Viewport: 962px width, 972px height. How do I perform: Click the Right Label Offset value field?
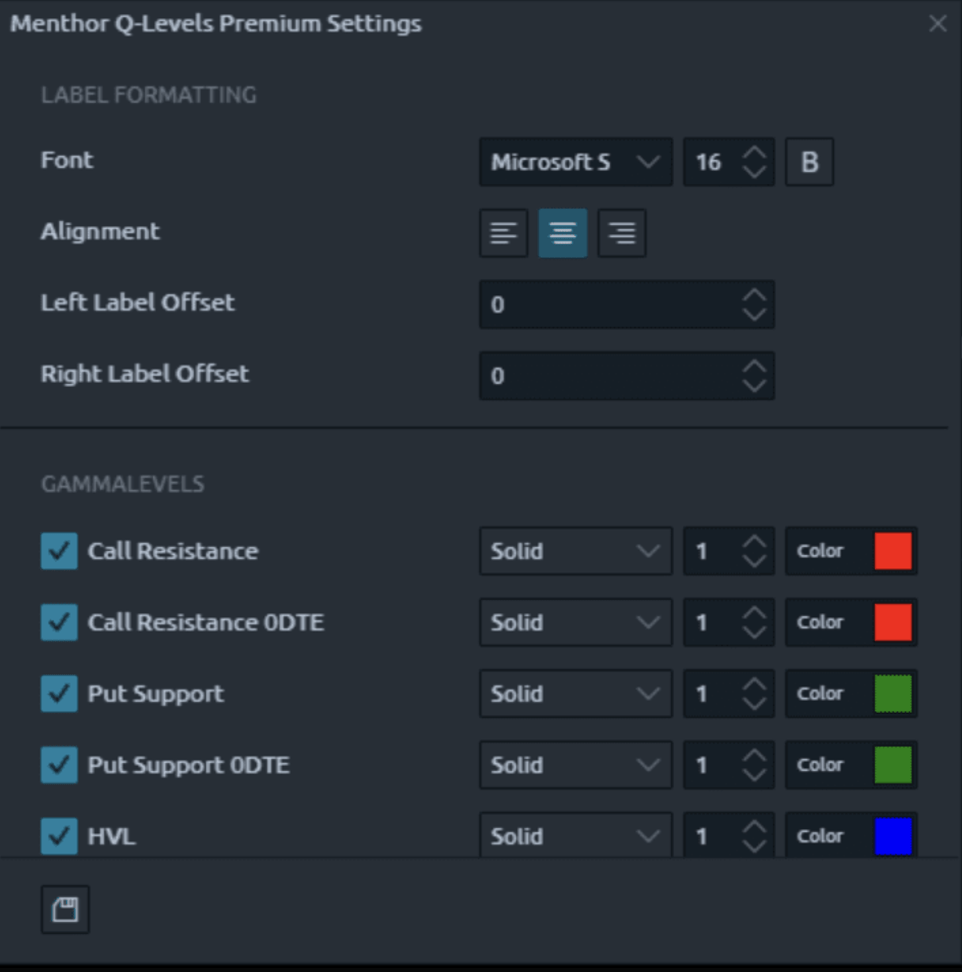600,376
